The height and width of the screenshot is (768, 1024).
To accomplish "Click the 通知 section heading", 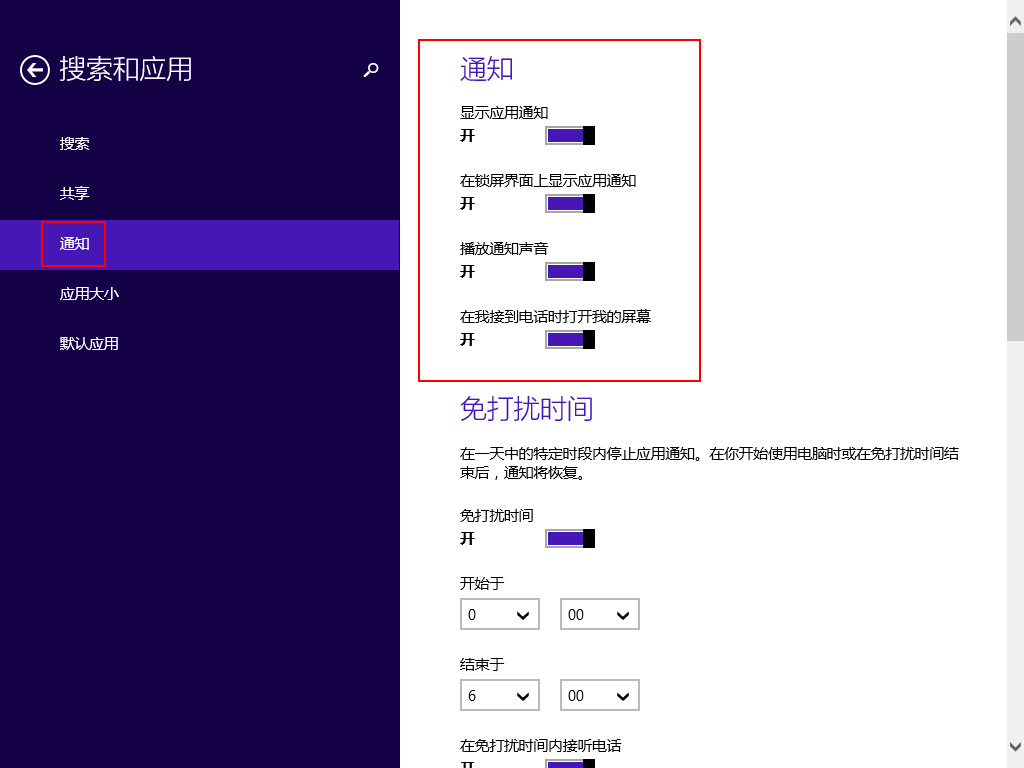I will [x=487, y=69].
